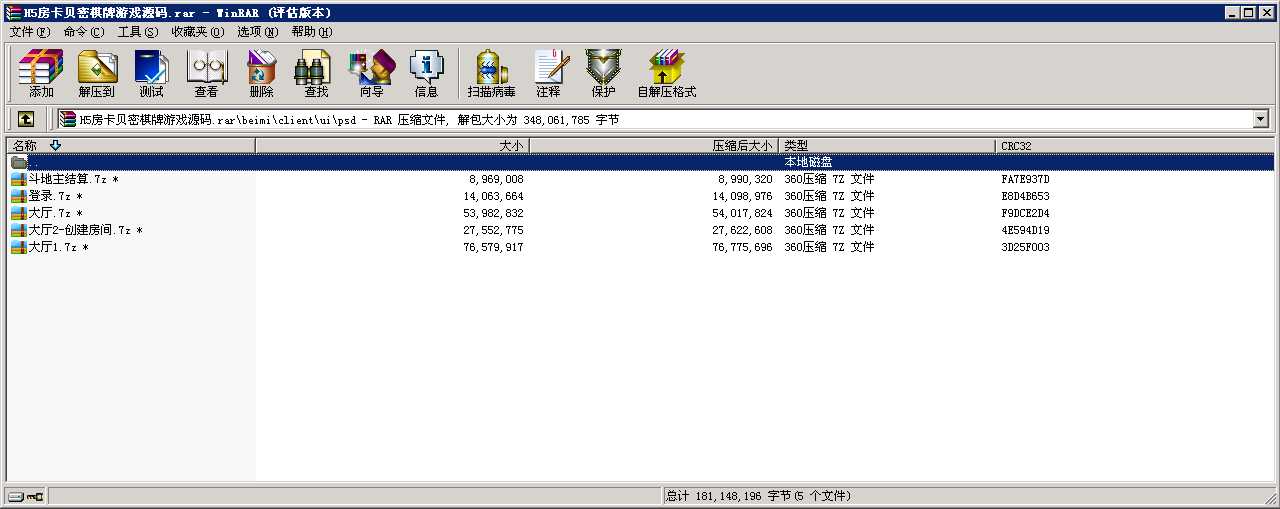
Task: Click the RAR icon in address bar
Action: (68, 119)
